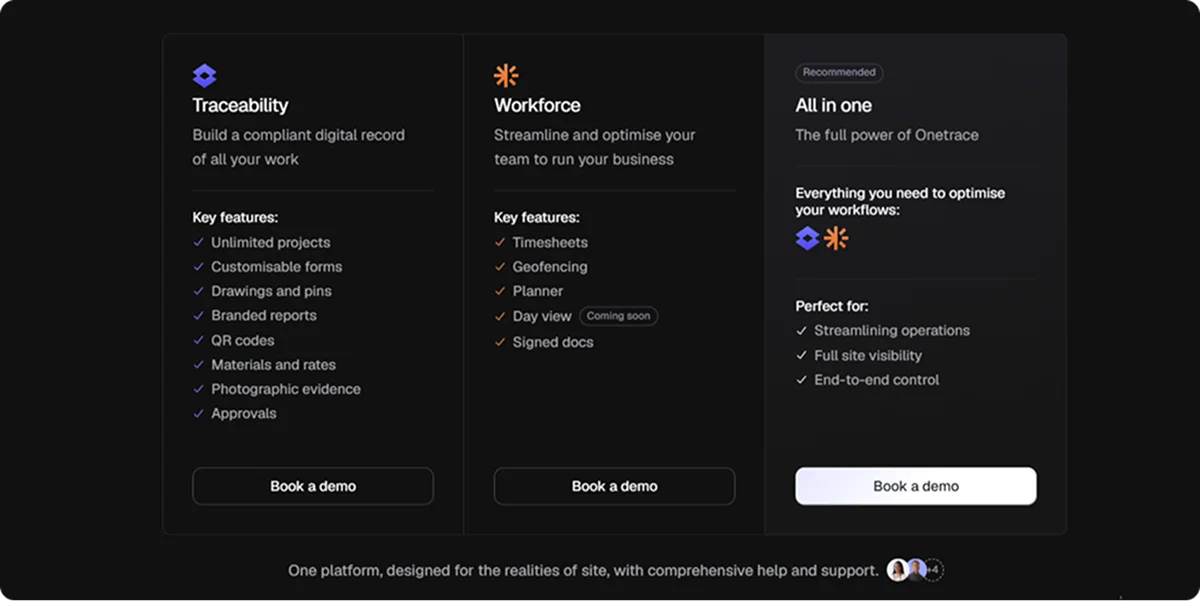Click the One platform footer tagline
Image resolution: width=1200 pixels, height=601 pixels.
[584, 570]
